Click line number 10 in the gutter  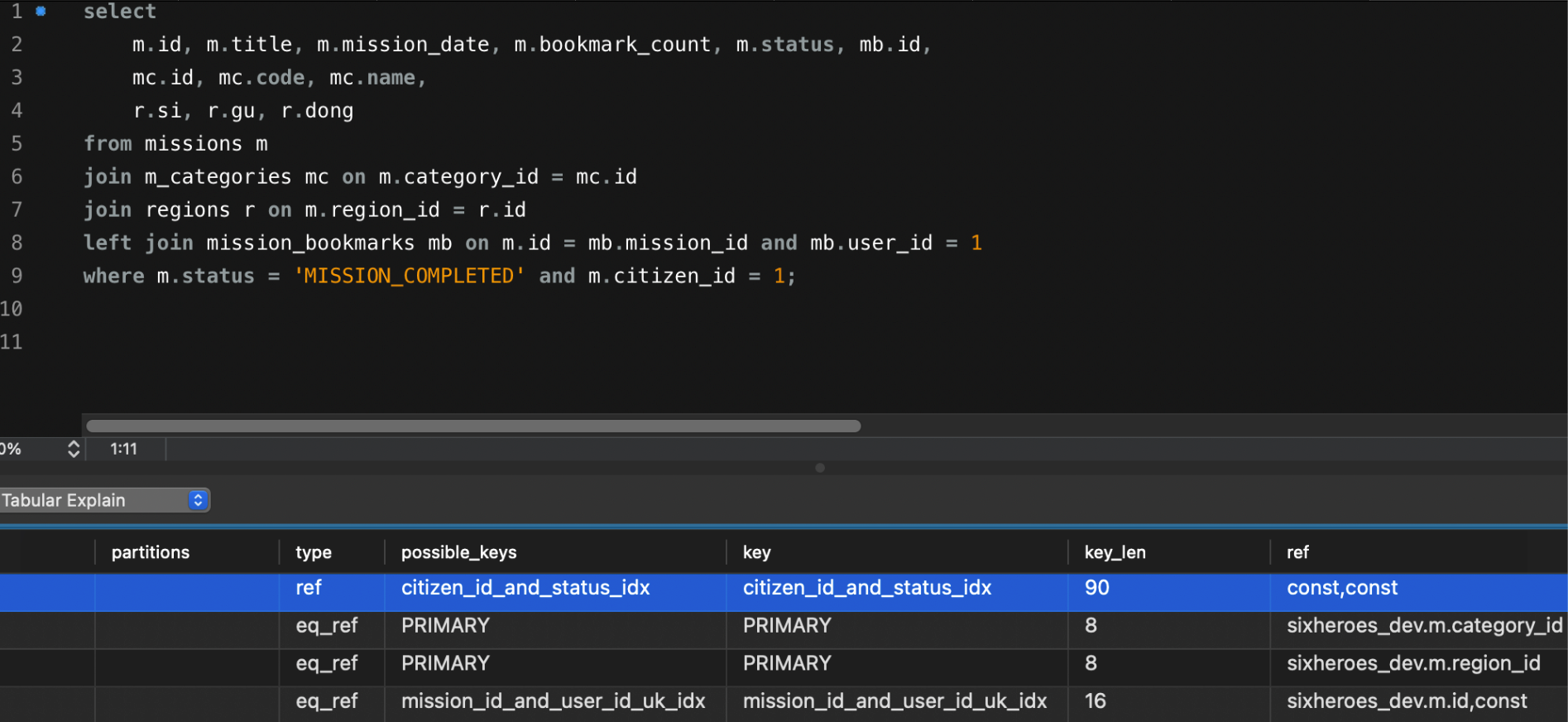pos(12,310)
